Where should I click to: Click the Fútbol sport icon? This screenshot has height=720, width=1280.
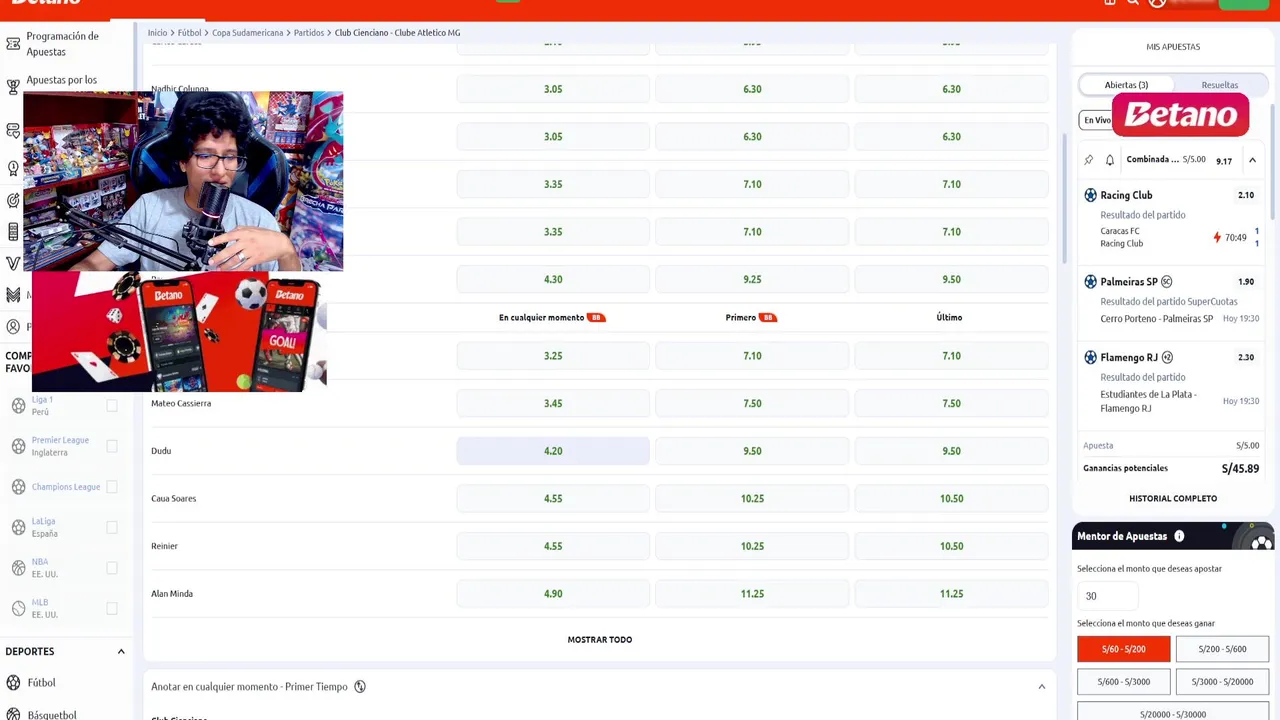pyautogui.click(x=13, y=683)
